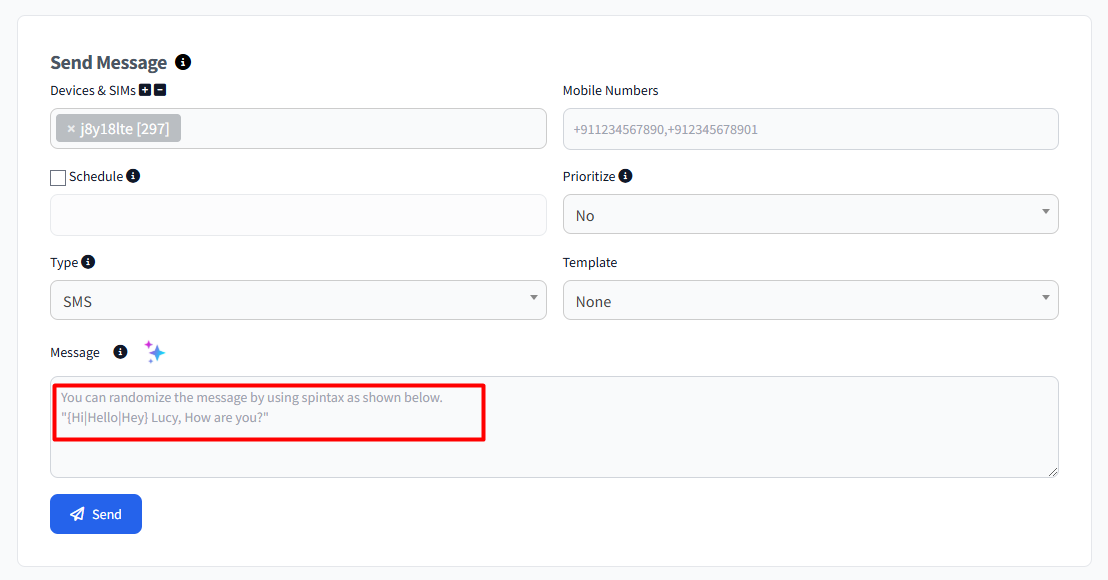Image resolution: width=1108 pixels, height=580 pixels.
Task: Click the minus icon next to Devices & SIMs
Action: [160, 90]
